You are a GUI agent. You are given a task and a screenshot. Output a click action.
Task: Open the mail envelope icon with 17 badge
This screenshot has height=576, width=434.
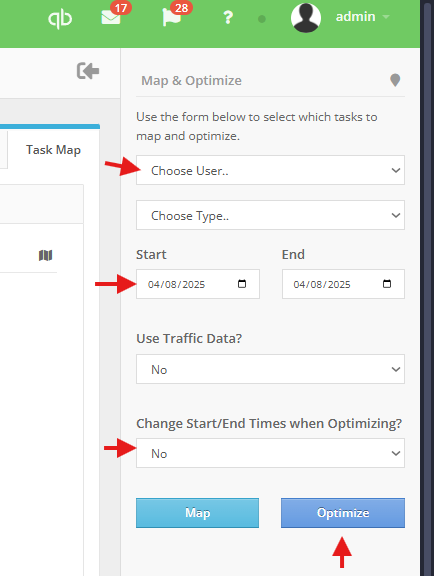(x=111, y=17)
